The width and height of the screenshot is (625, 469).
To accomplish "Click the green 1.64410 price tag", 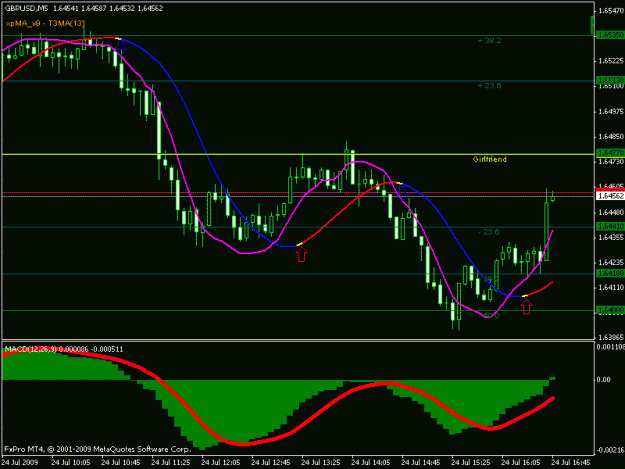I will (611, 226).
